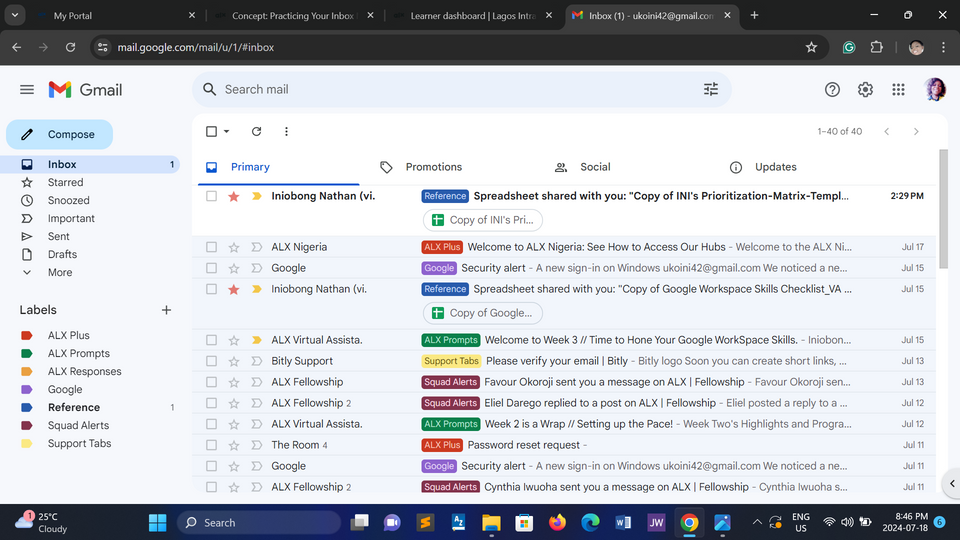Click the search options filter icon

point(710,90)
